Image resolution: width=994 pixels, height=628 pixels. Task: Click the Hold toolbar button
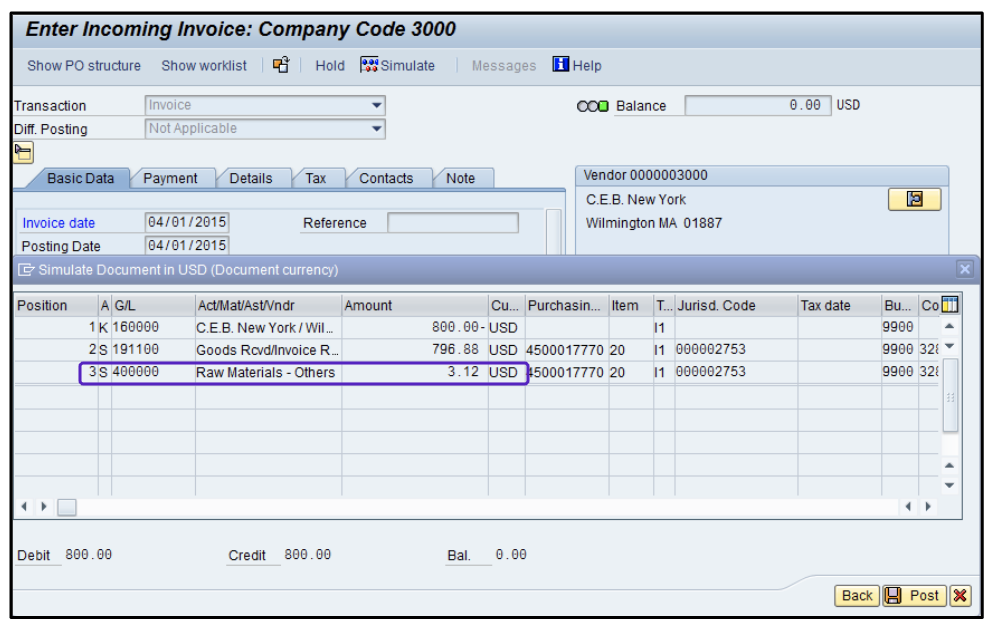click(329, 65)
